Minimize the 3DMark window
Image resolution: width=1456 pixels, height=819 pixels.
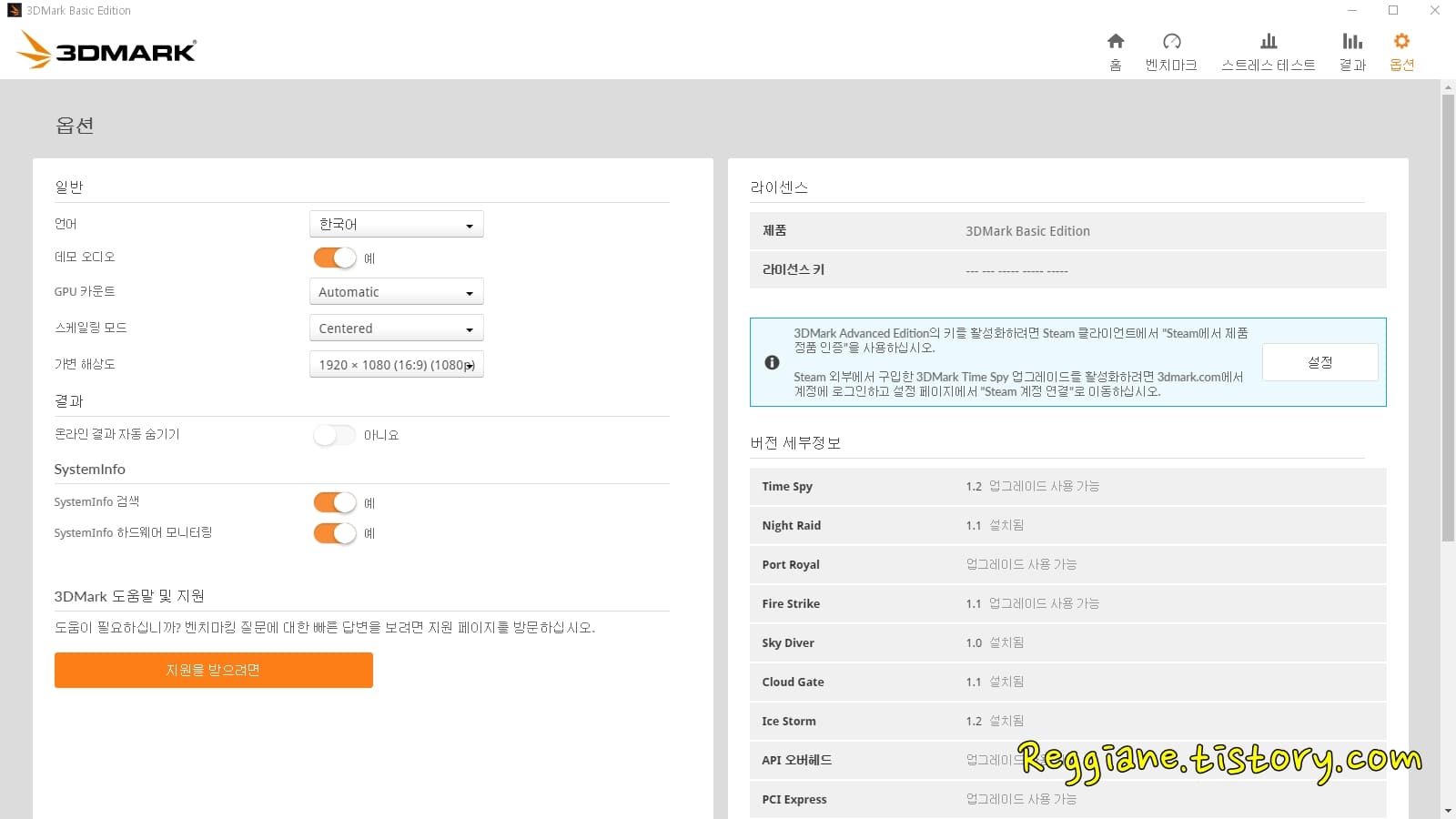point(1352,11)
